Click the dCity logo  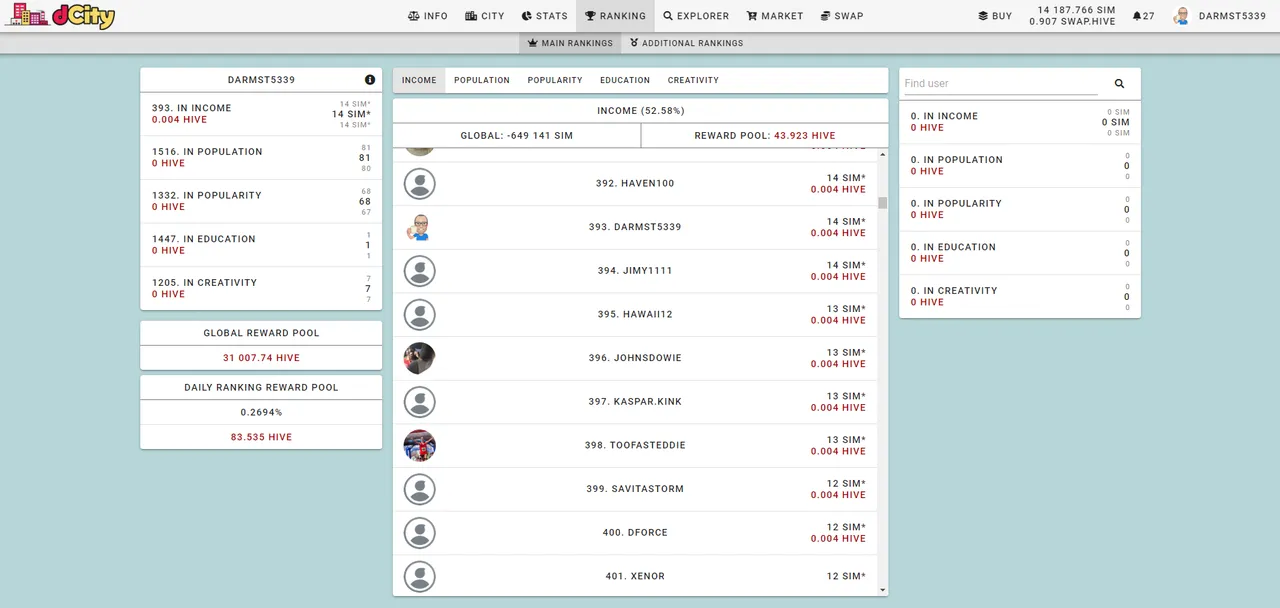[60, 16]
